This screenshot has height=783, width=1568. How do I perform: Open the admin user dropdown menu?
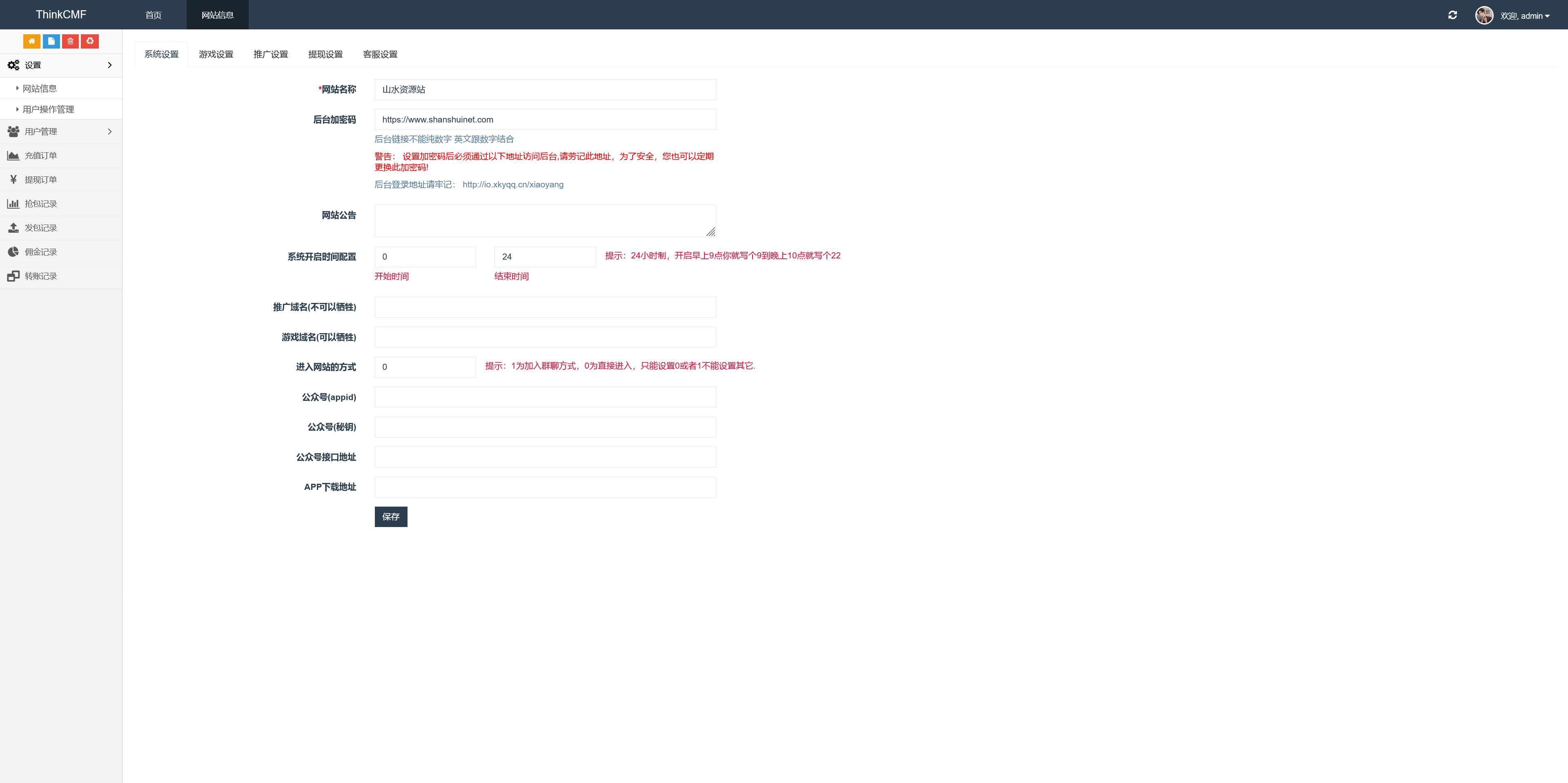(x=1524, y=16)
